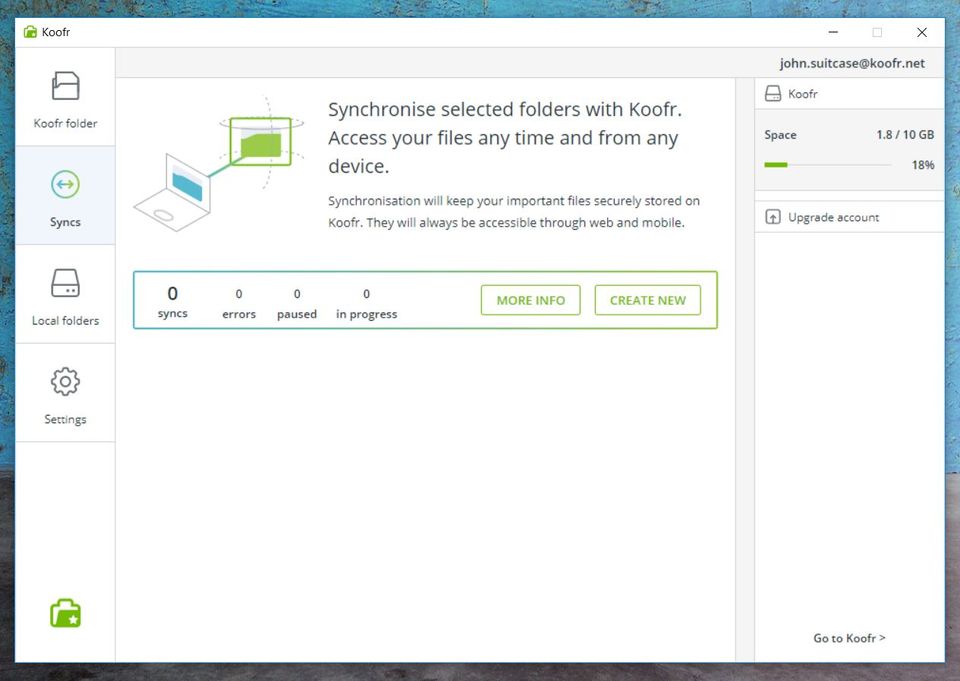This screenshot has width=960, height=681.
Task: Click the laptop sync illustration
Action: click(x=219, y=164)
